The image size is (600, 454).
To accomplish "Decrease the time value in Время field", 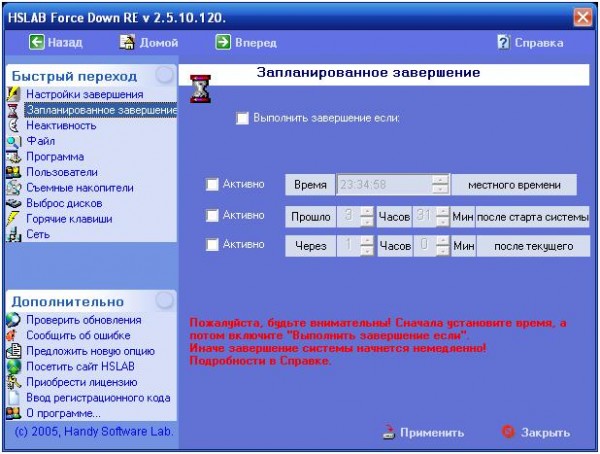I will point(440,189).
